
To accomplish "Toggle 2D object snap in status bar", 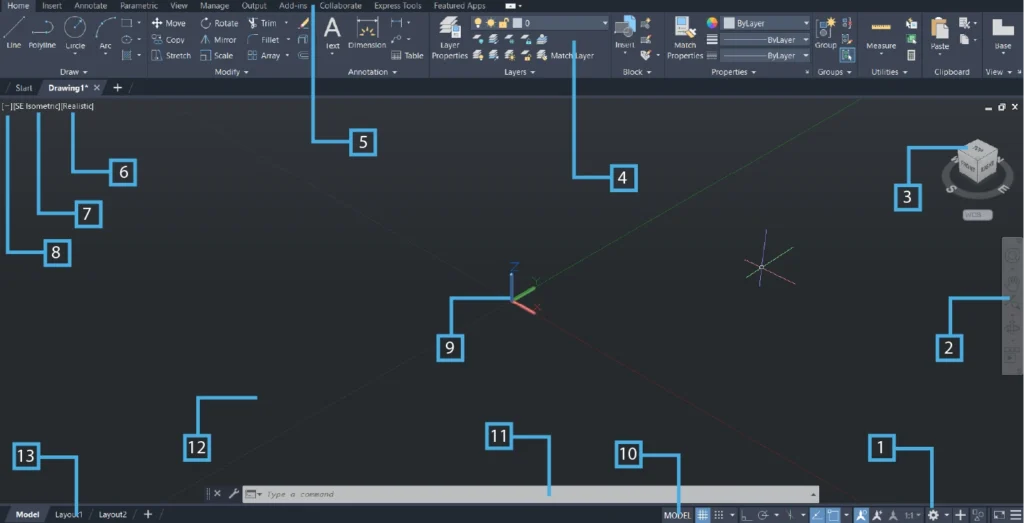I will tap(833, 515).
